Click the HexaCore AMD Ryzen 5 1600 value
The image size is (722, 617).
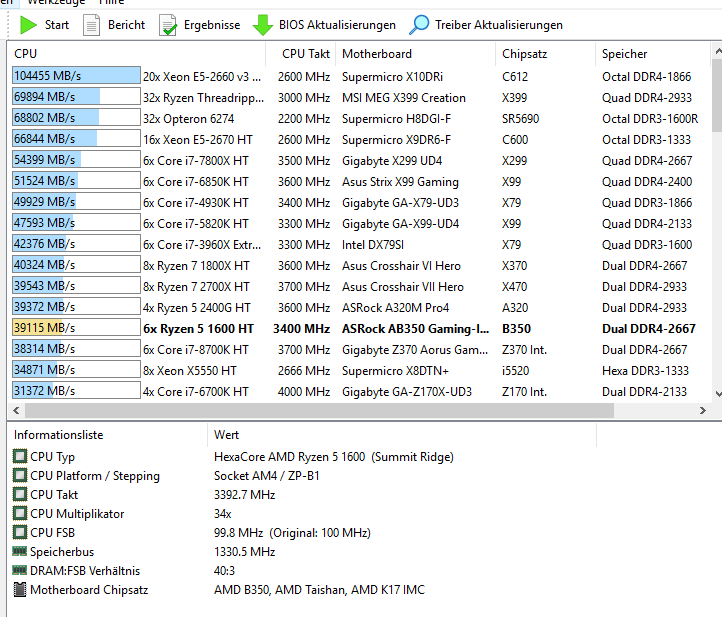coord(334,457)
